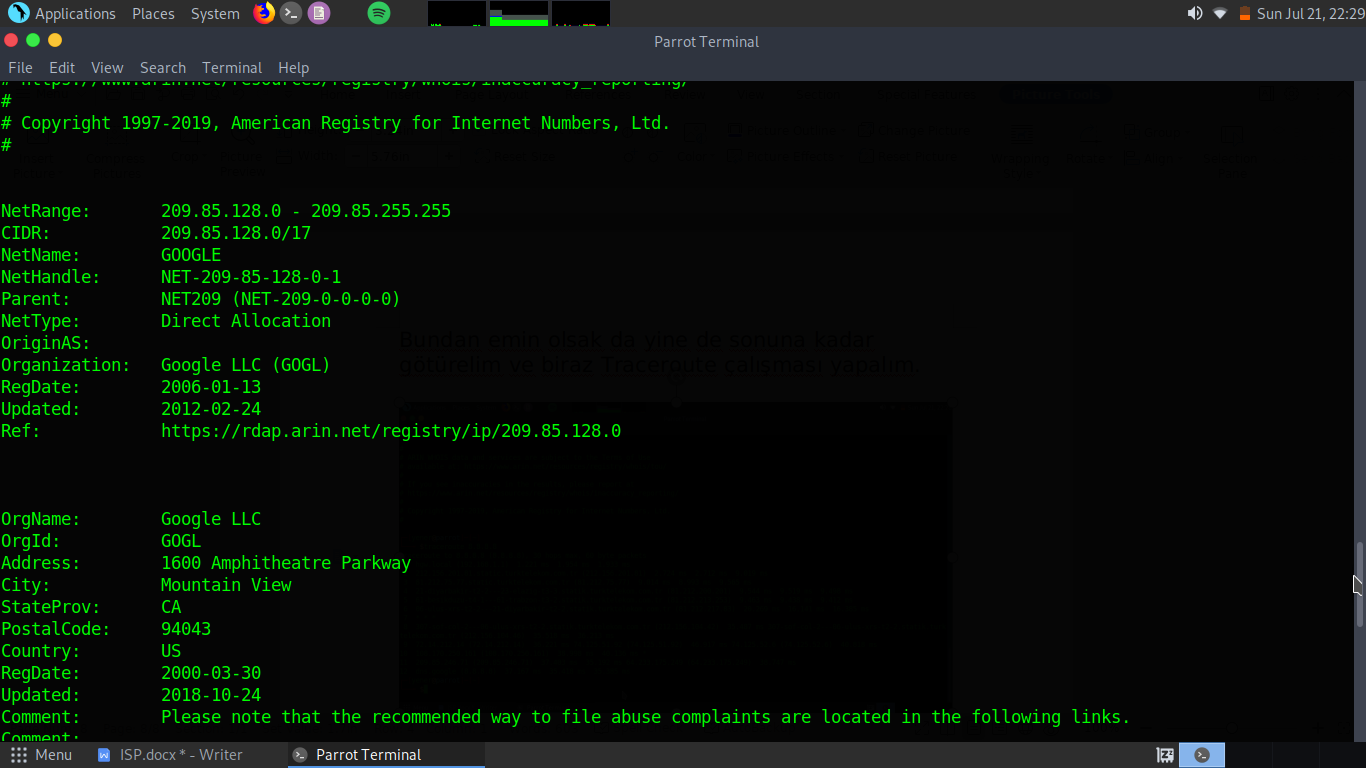Open the Places menu
This screenshot has height=768, width=1366.
[x=153, y=13]
